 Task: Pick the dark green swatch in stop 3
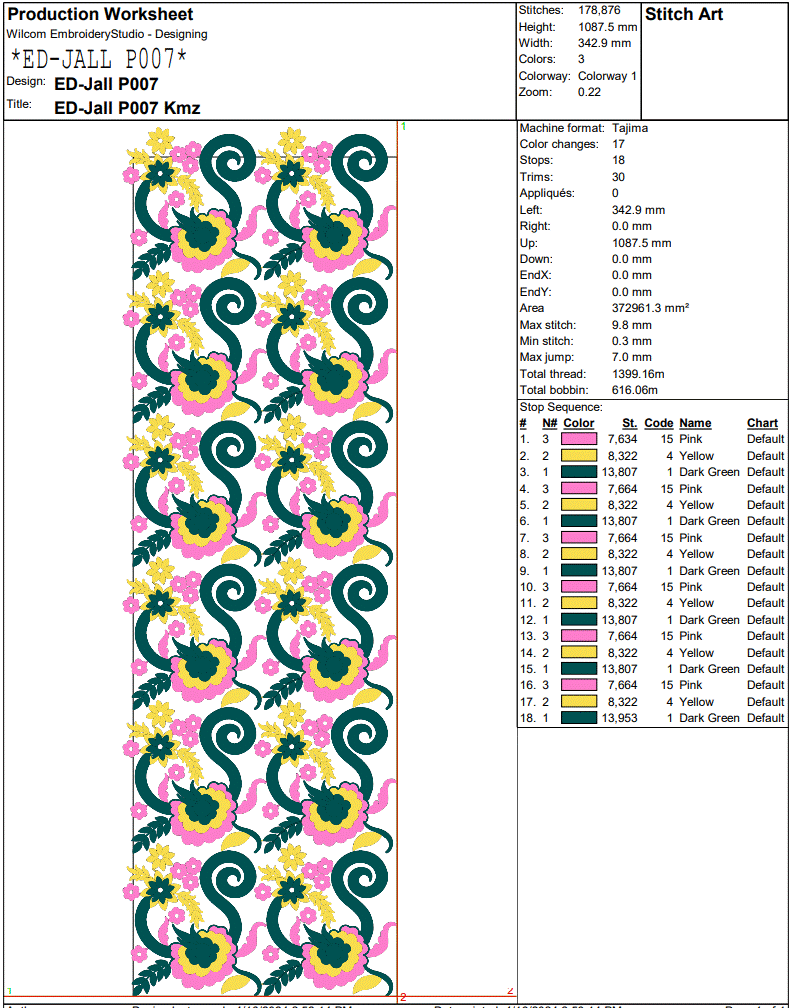click(x=579, y=472)
